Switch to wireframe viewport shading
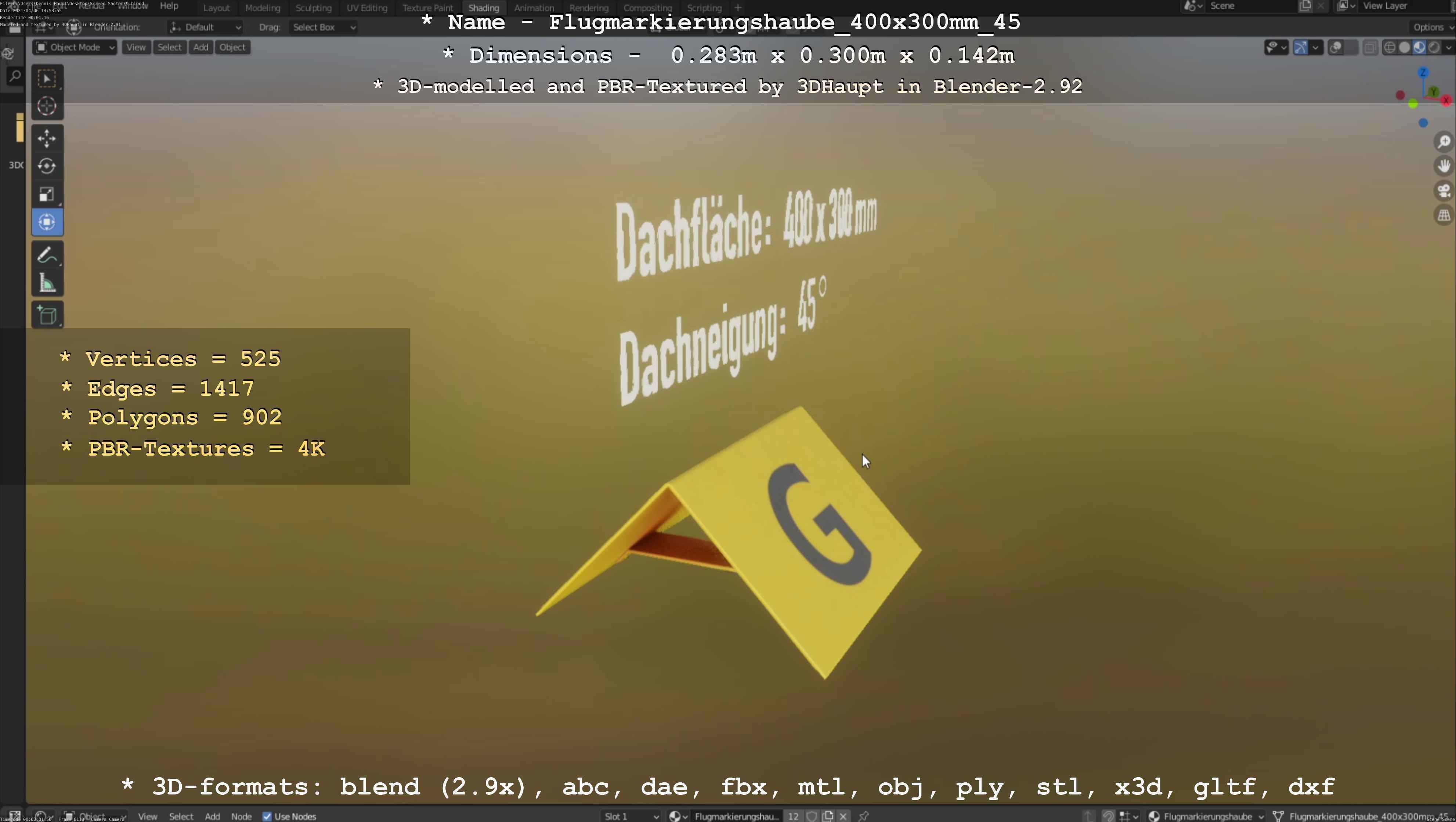1456x822 pixels. click(x=1389, y=47)
